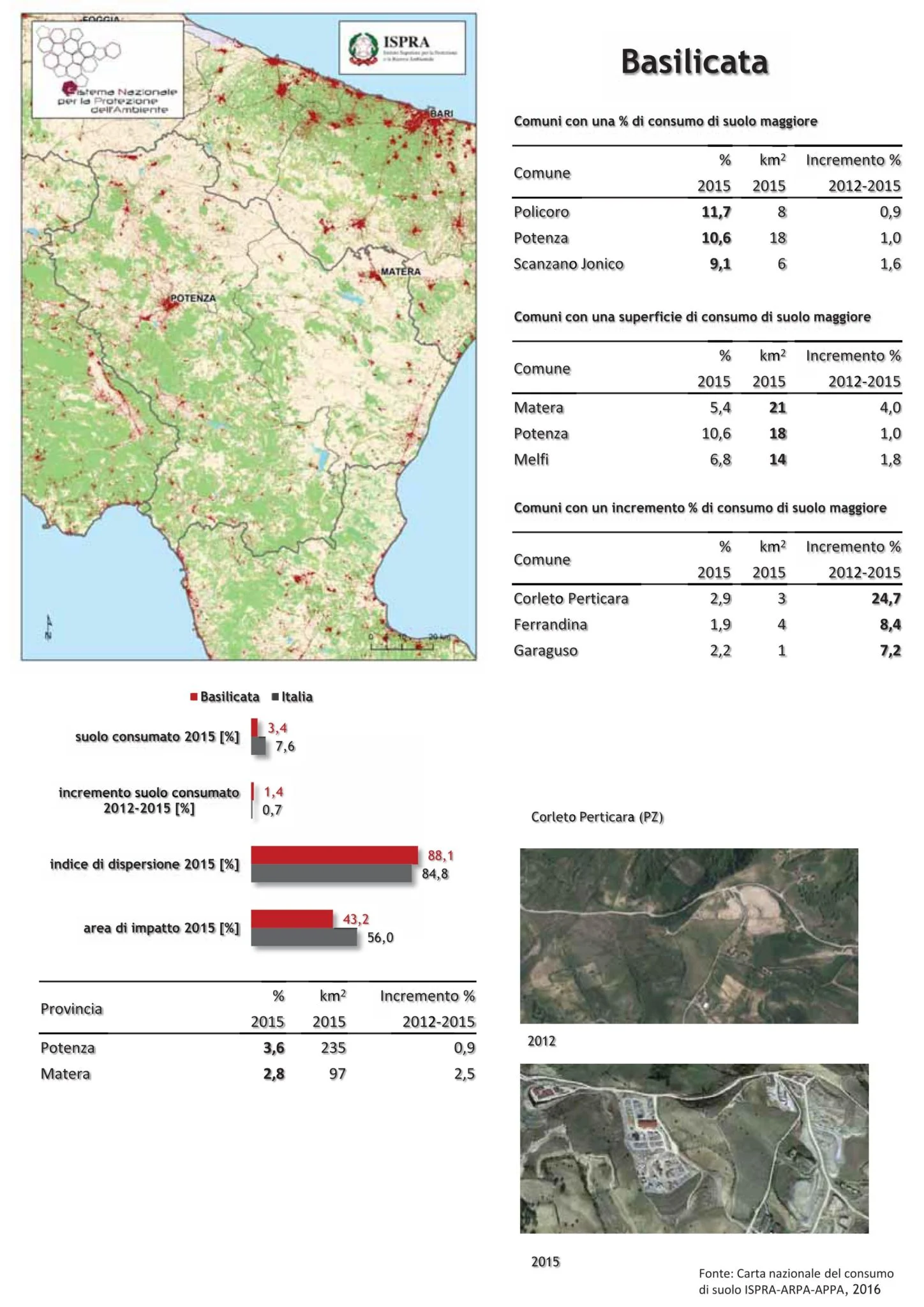Click heading 'Comuni con un incremento % di consumo di suolo maggiore'
The width and height of the screenshot is (924, 1307).
pyautogui.click(x=700, y=508)
